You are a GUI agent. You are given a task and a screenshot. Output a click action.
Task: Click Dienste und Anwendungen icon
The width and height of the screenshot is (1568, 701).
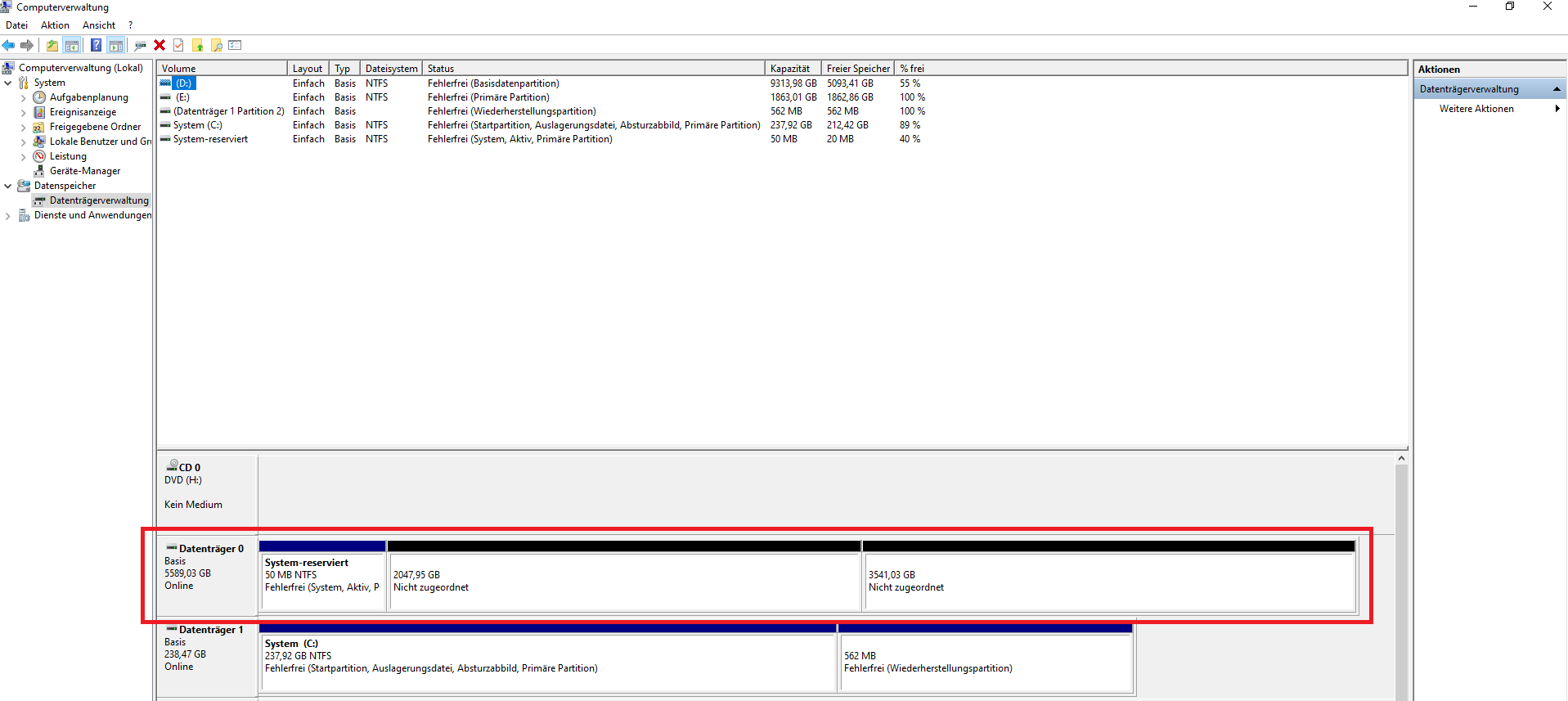tap(24, 215)
